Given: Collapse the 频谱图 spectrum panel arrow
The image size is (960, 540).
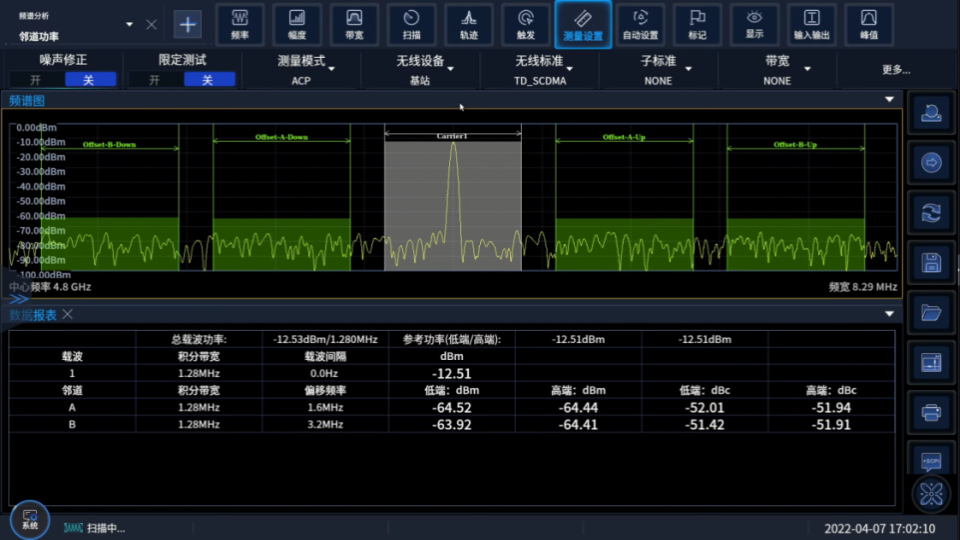Looking at the screenshot, I should click(889, 100).
